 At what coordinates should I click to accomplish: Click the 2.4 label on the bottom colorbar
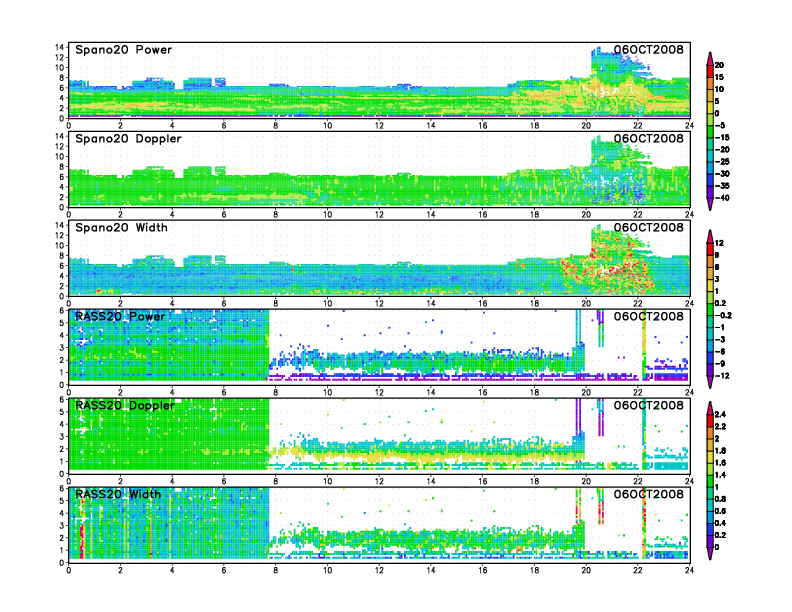click(x=720, y=414)
